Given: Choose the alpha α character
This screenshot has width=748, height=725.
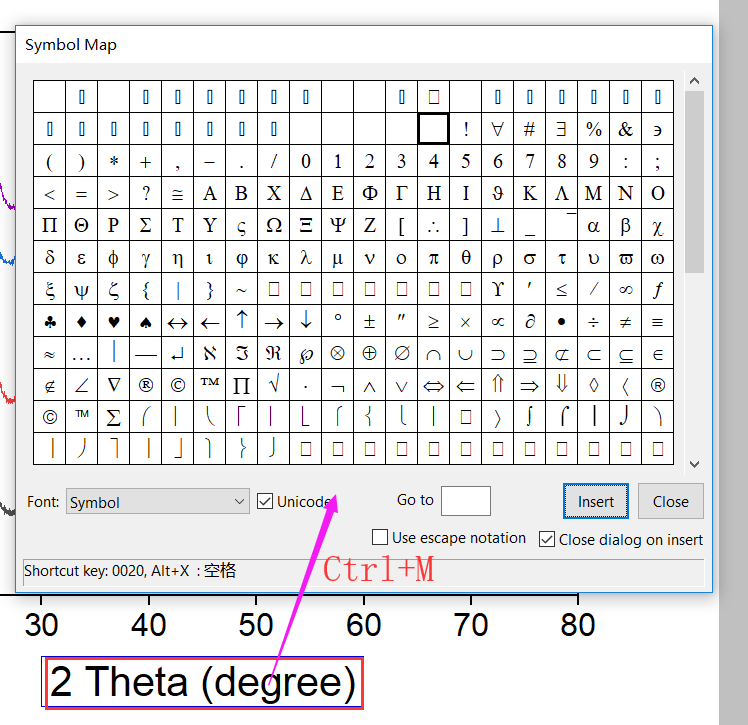Looking at the screenshot, I should 593,225.
